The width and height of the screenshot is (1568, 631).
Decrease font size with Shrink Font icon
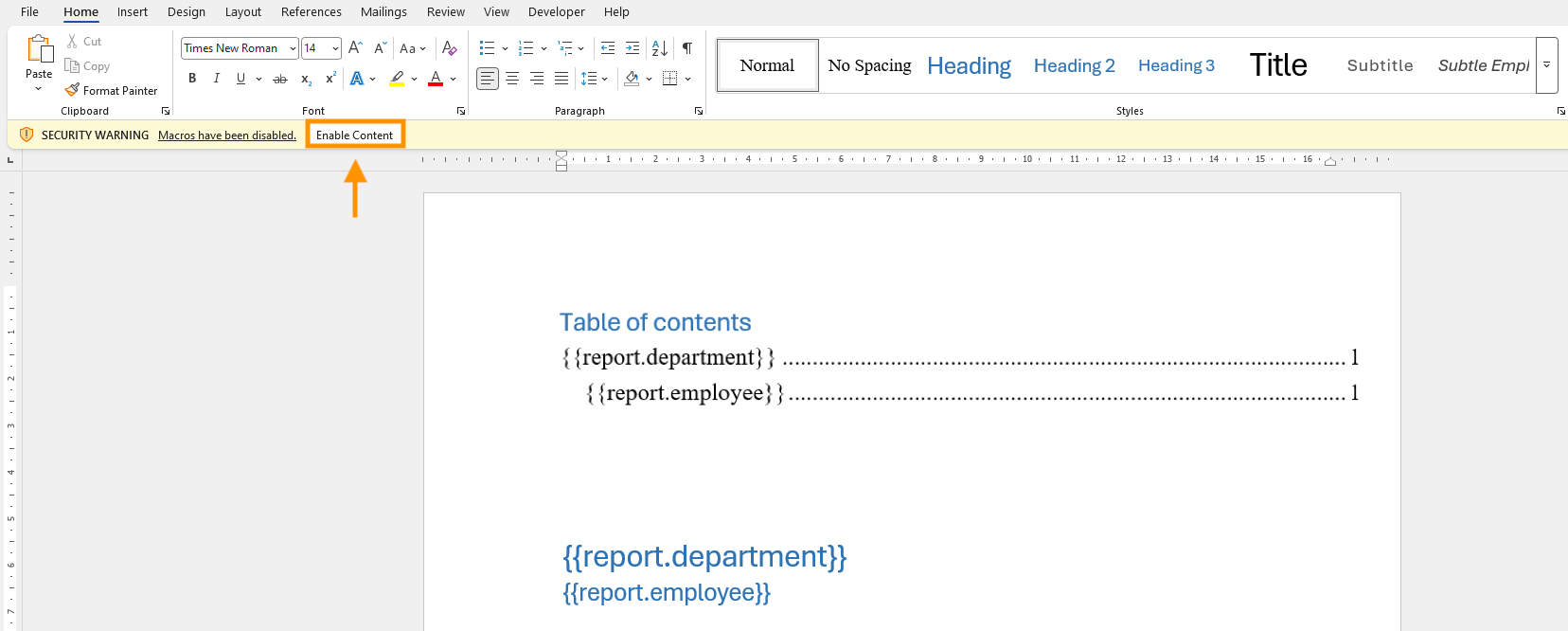click(x=380, y=48)
